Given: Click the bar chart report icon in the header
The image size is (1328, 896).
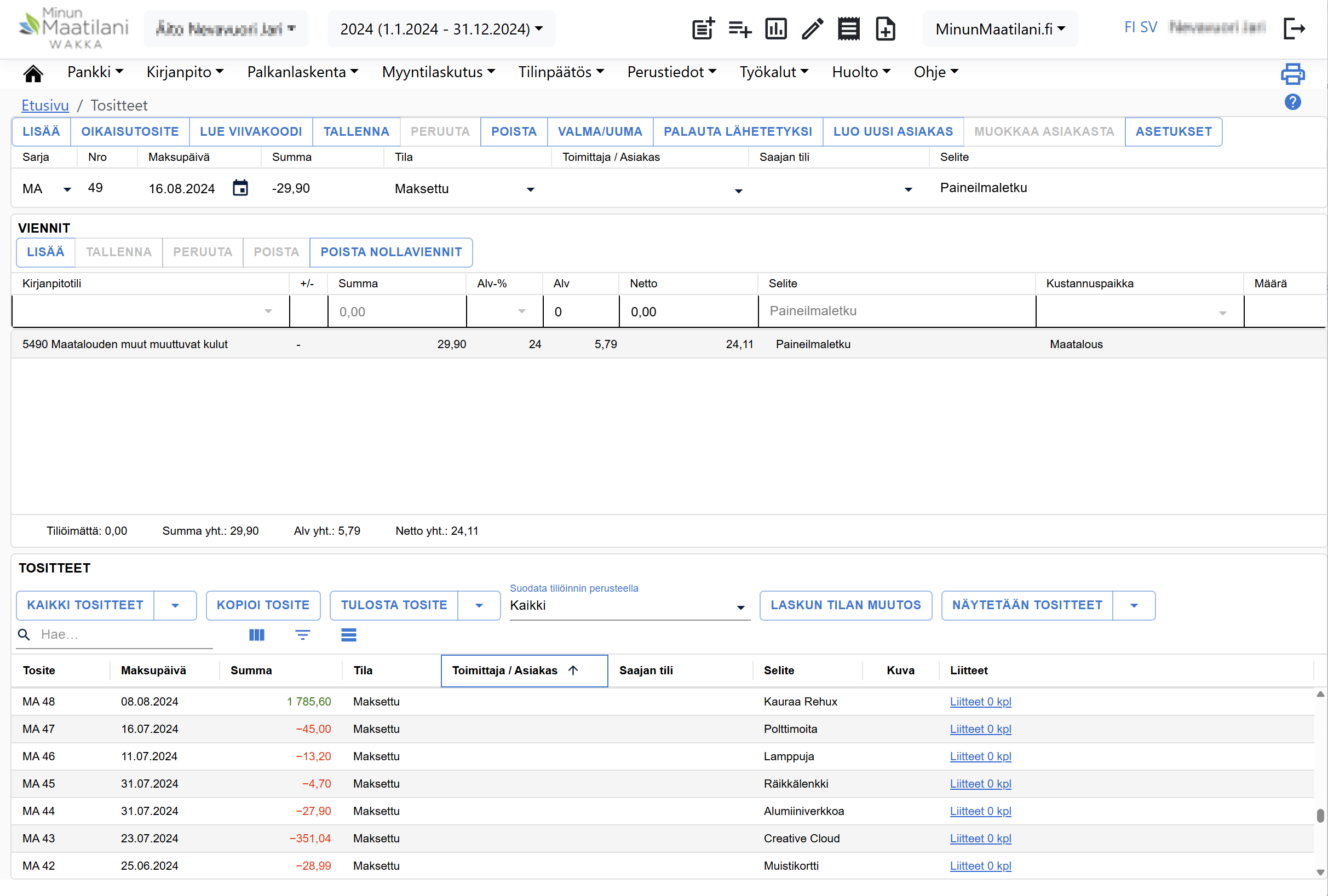Looking at the screenshot, I should click(x=775, y=28).
